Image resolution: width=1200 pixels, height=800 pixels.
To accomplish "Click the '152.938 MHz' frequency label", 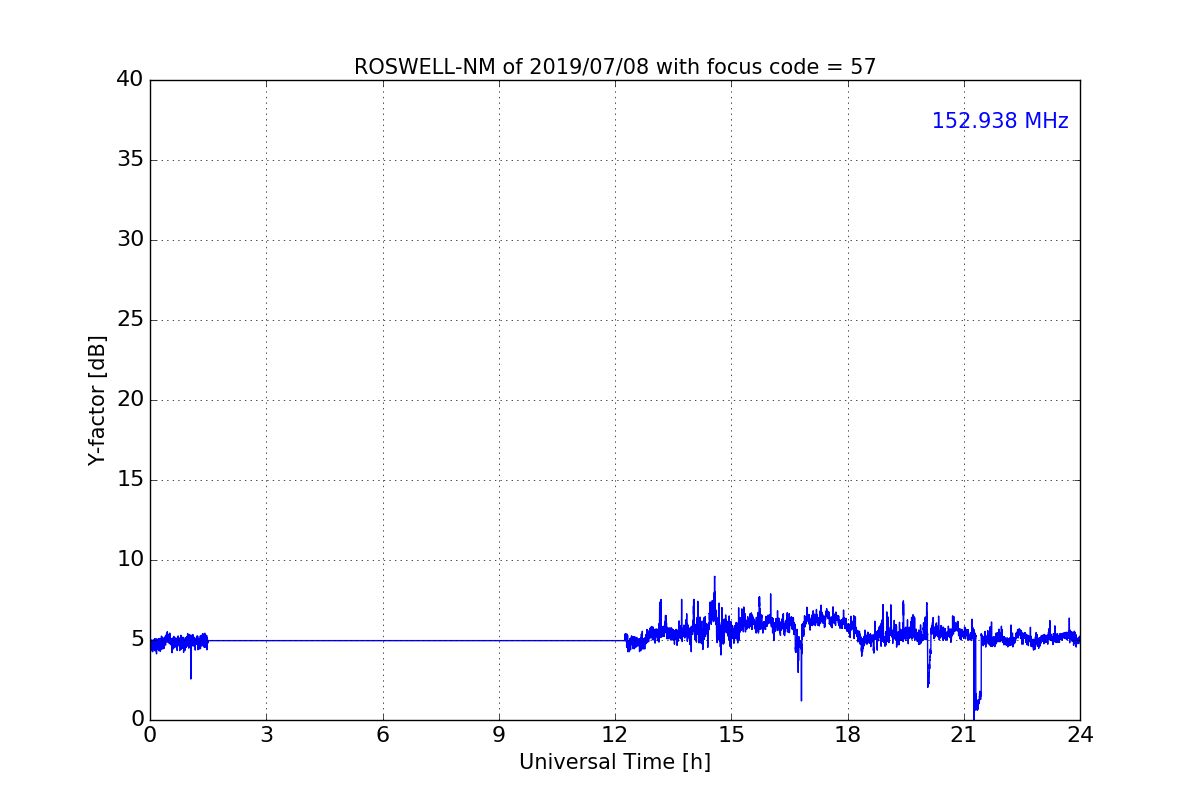I will pos(1000,121).
